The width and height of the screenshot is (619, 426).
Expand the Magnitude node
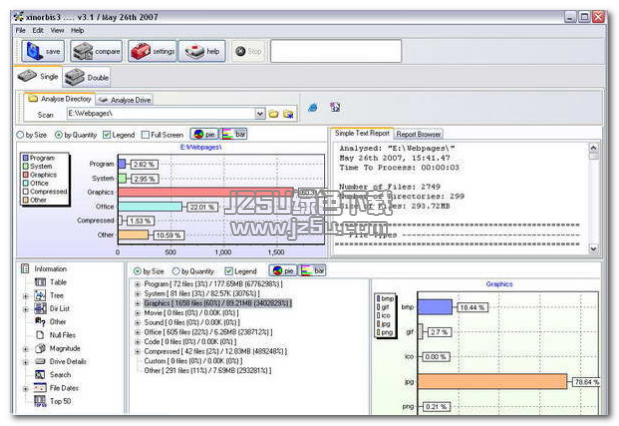[x=26, y=349]
